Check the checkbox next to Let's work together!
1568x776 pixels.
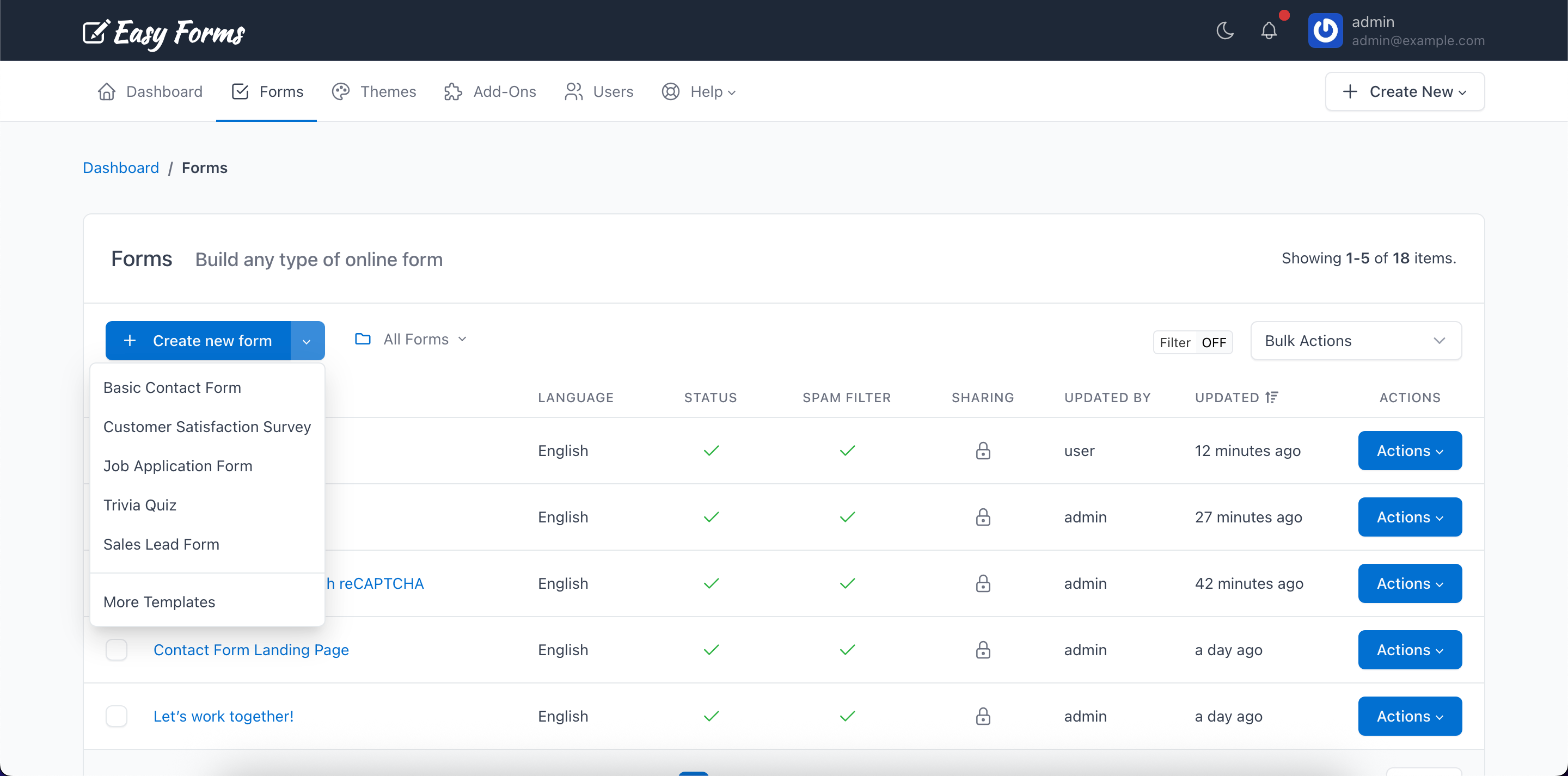click(x=117, y=716)
